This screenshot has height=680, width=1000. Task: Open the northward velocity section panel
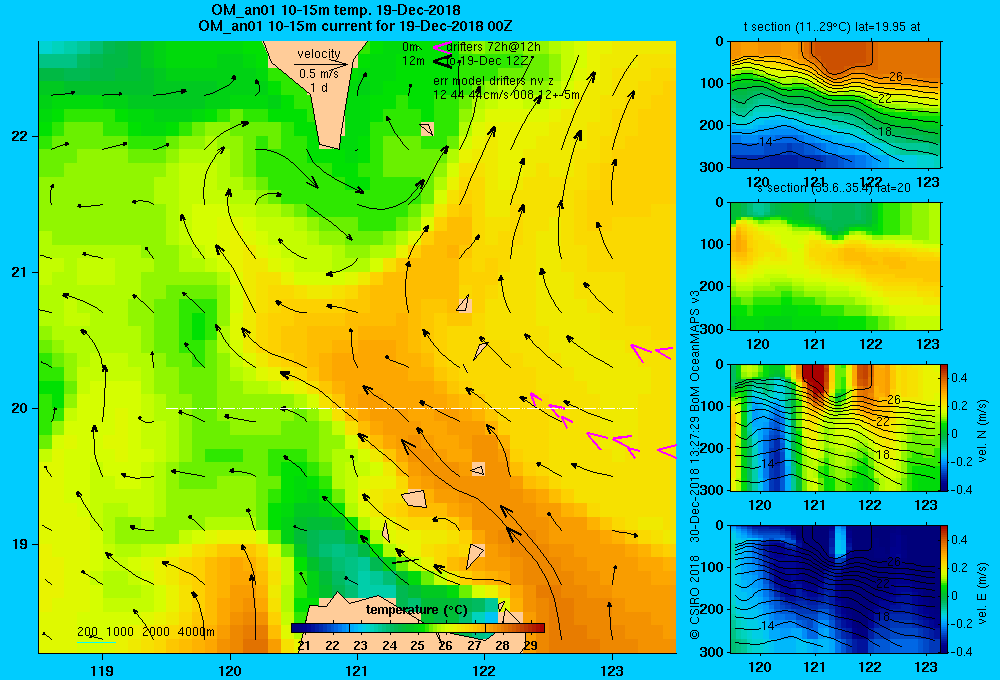835,427
